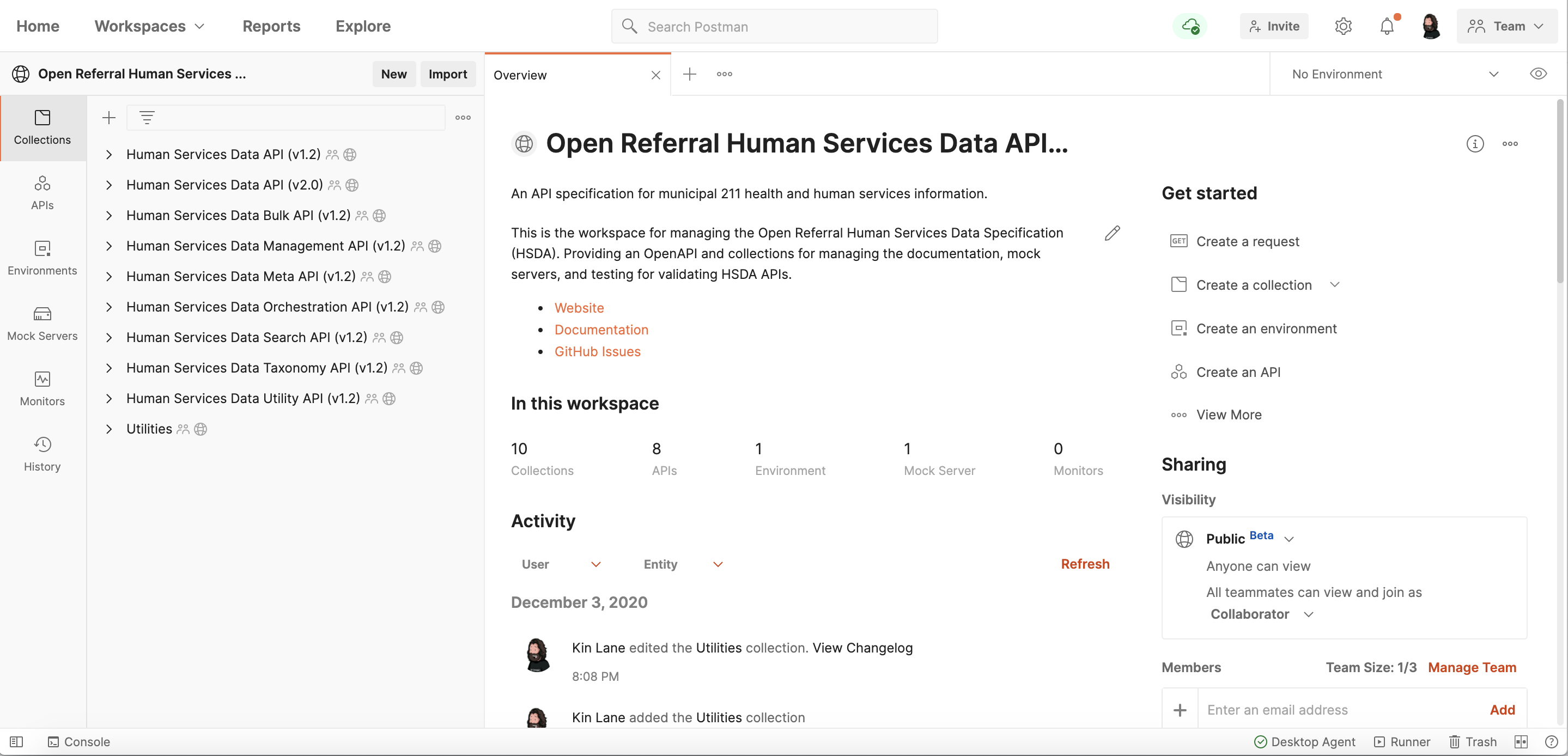The height and width of the screenshot is (756, 1568).
Task: Open Explore page
Action: tap(363, 26)
